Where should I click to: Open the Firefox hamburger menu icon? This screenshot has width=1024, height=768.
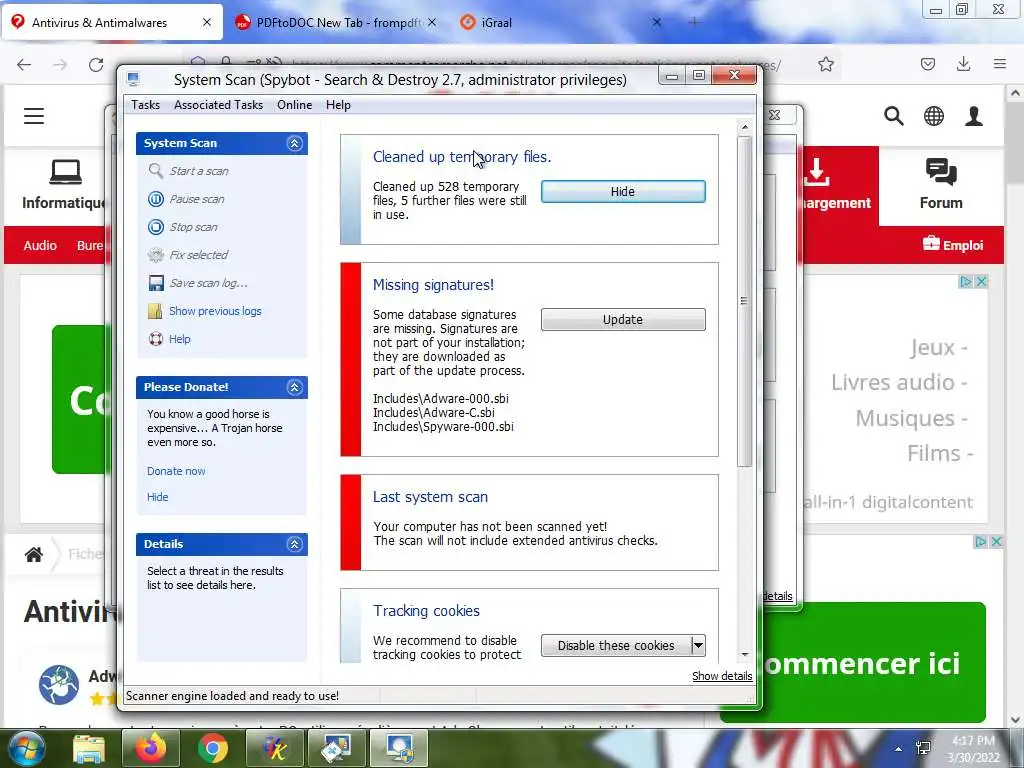999,64
